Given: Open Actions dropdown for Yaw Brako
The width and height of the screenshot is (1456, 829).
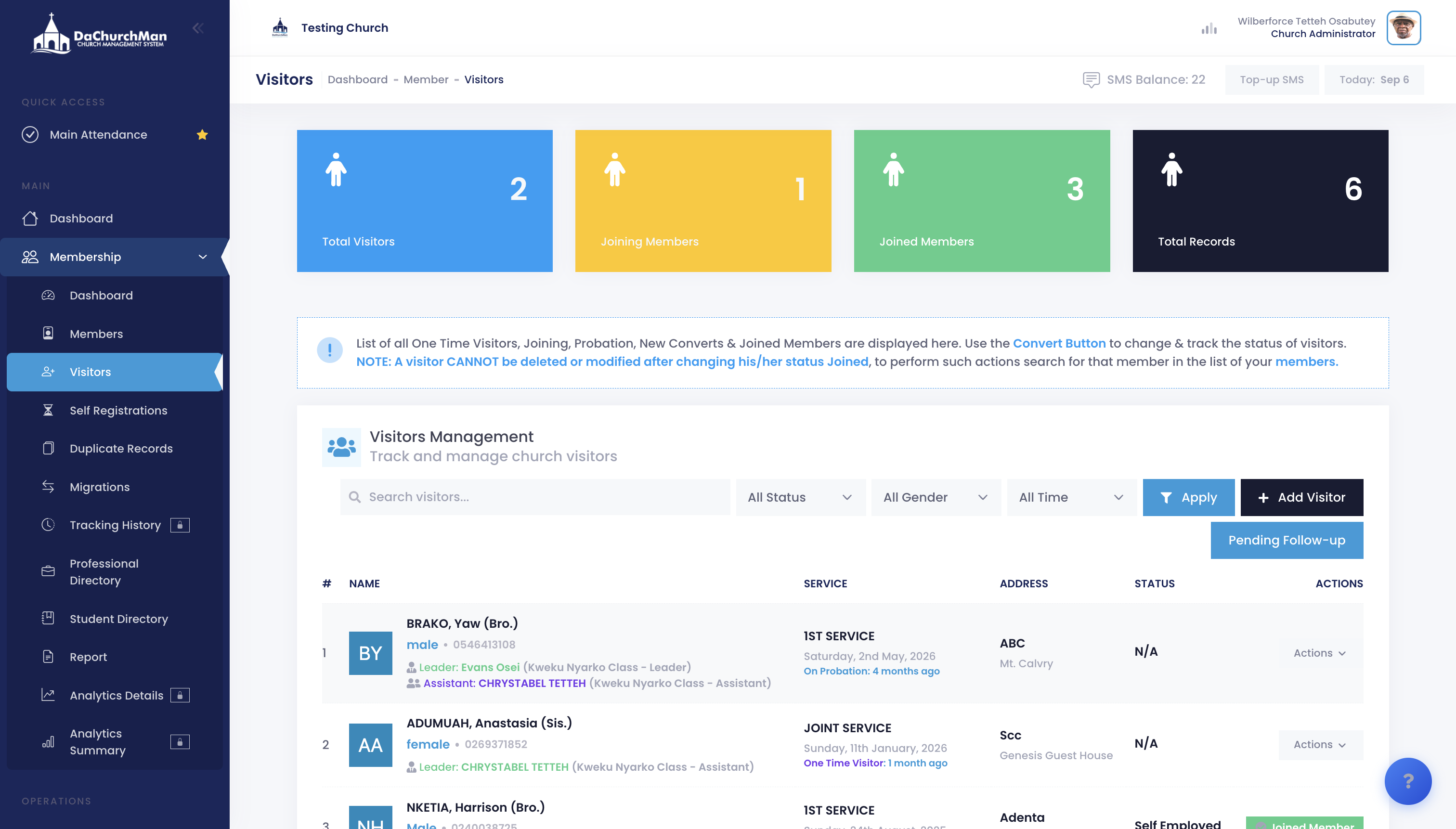Looking at the screenshot, I should coord(1321,653).
